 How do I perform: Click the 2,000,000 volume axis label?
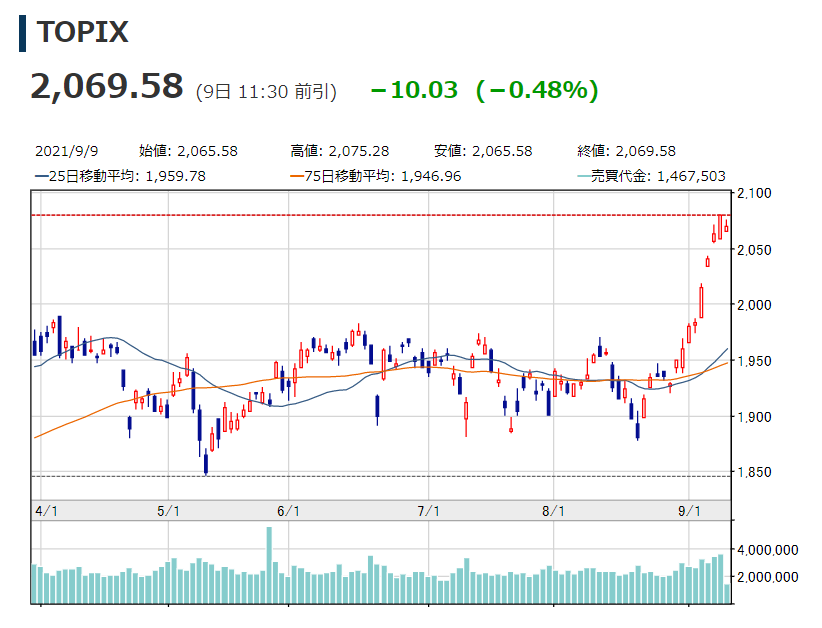point(767,578)
